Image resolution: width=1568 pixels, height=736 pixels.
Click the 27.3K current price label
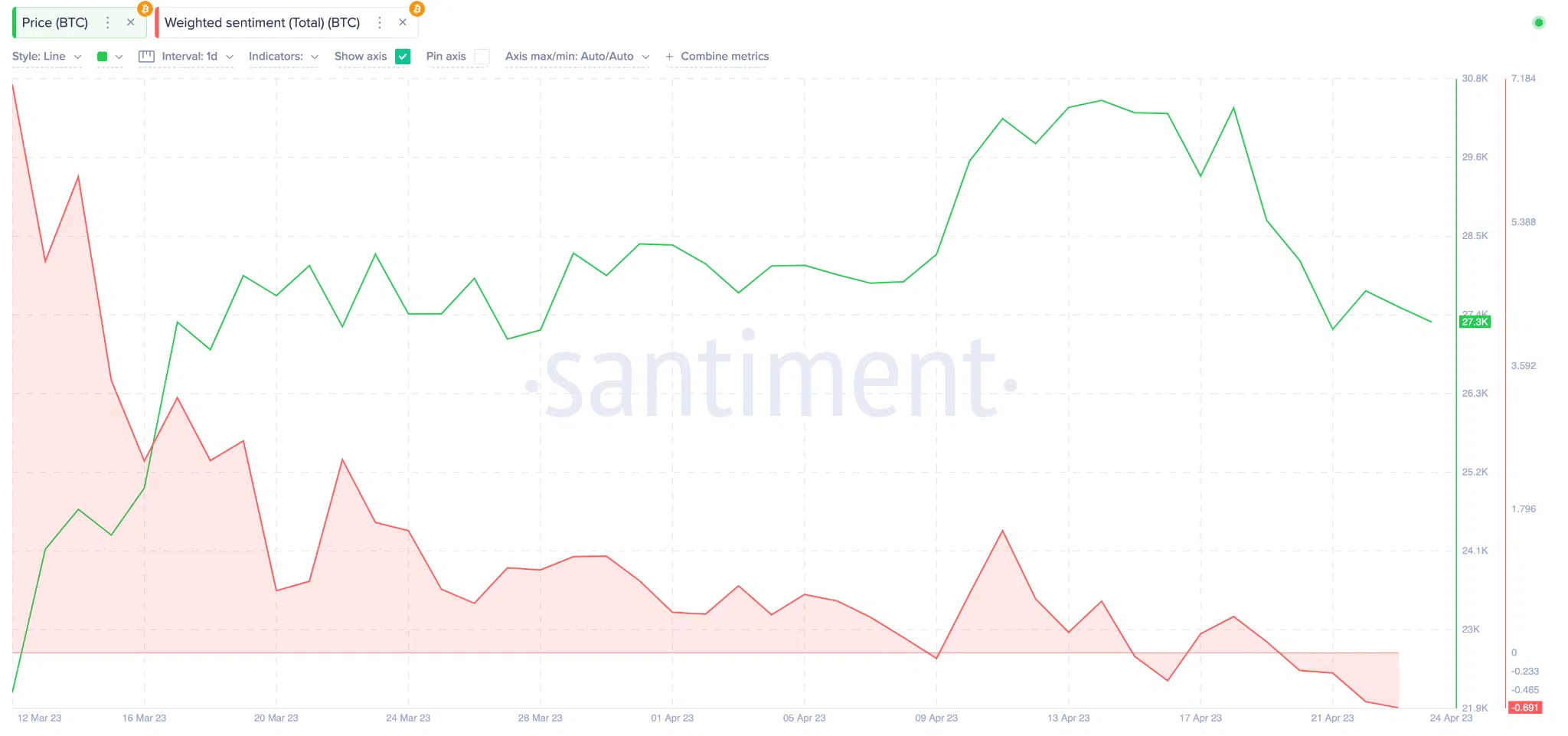(1475, 322)
